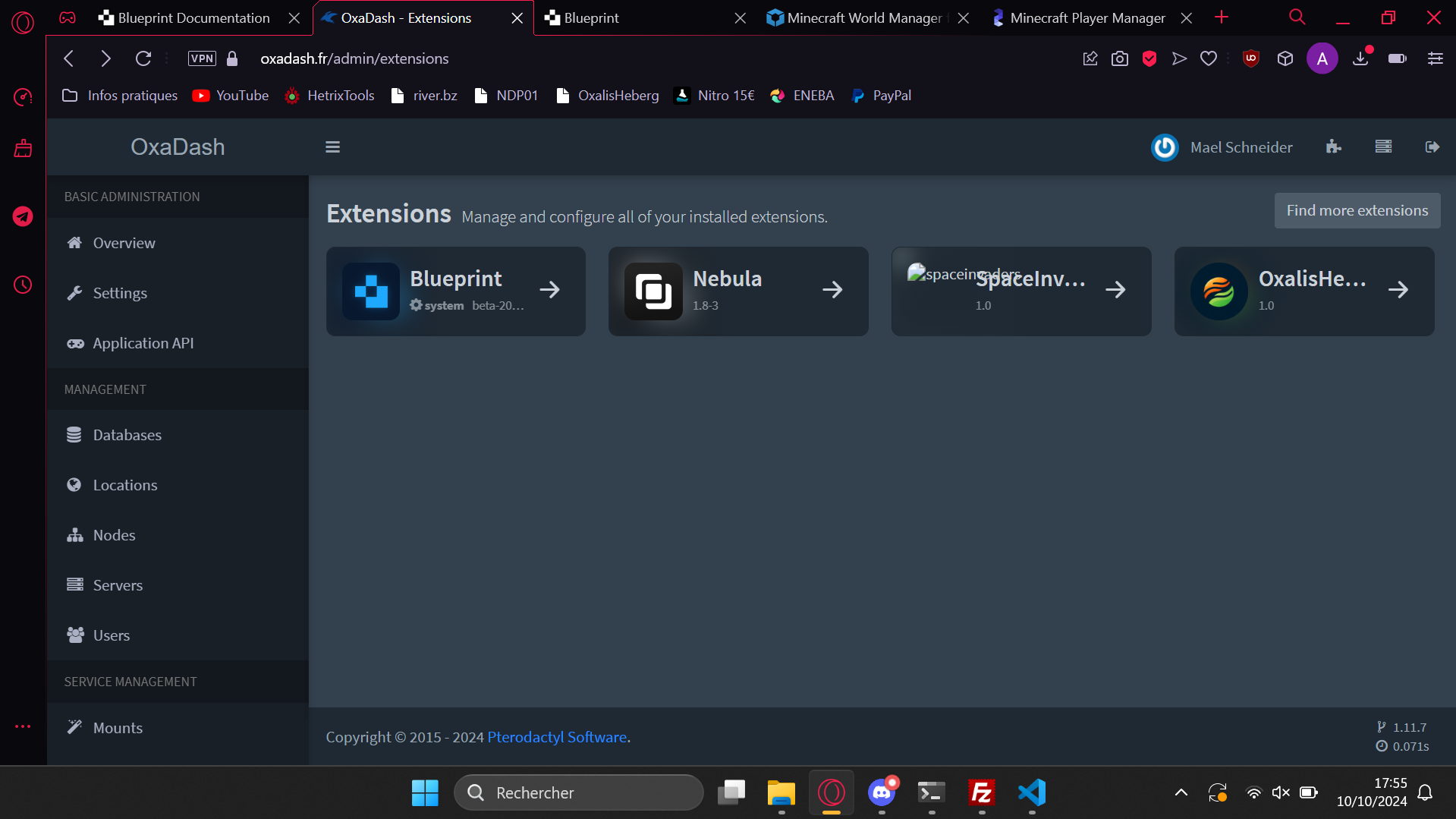Screen dimensions: 1456x819
Task: Click the arrow on the OxalisHe card
Action: [x=1398, y=289]
